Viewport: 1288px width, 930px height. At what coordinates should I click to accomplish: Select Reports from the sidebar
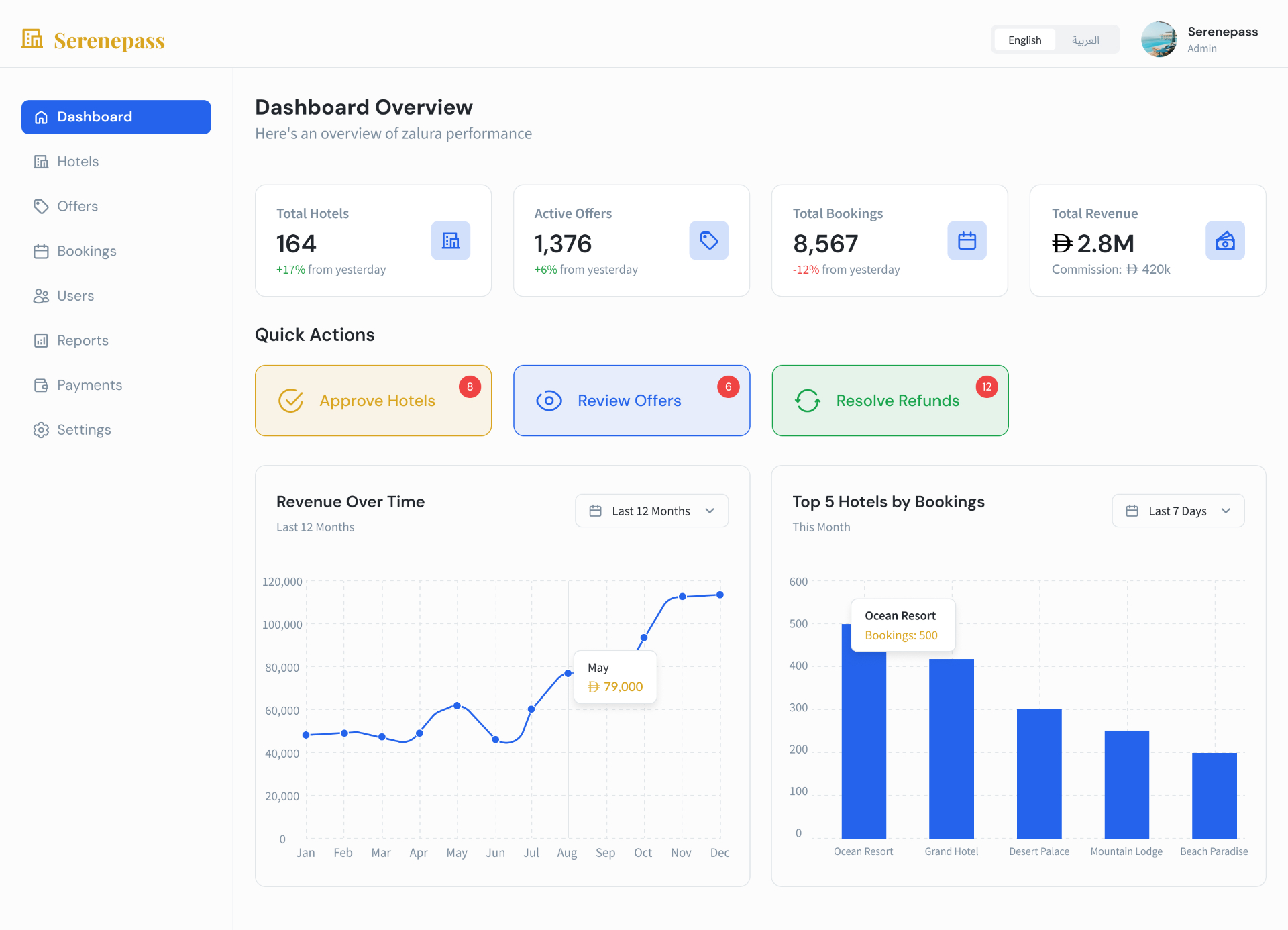83,341
